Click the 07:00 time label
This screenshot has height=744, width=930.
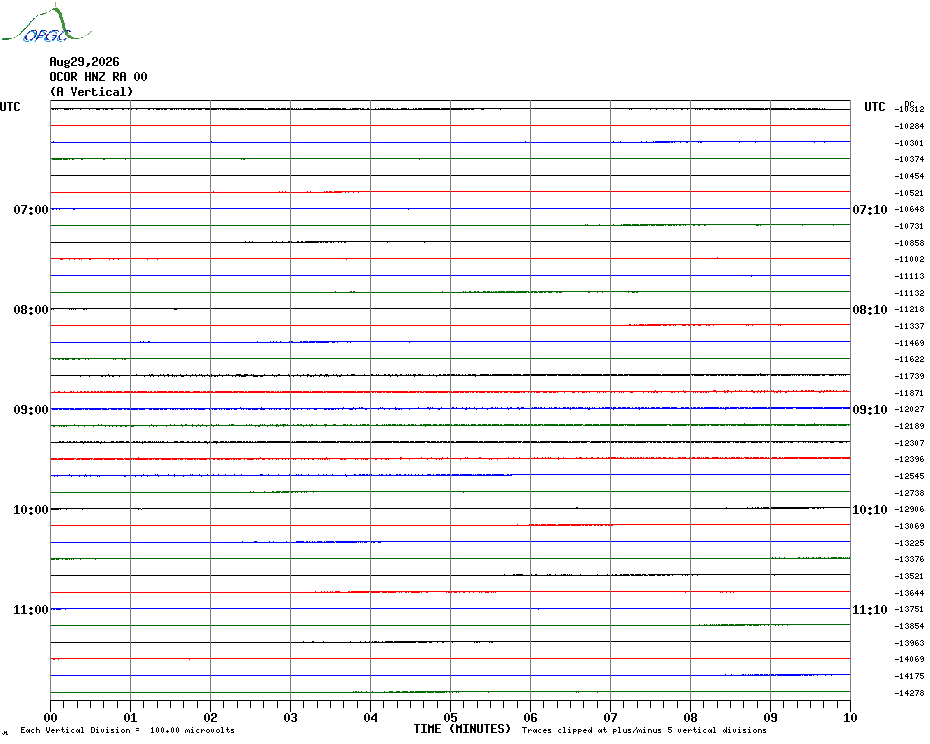click(x=31, y=209)
